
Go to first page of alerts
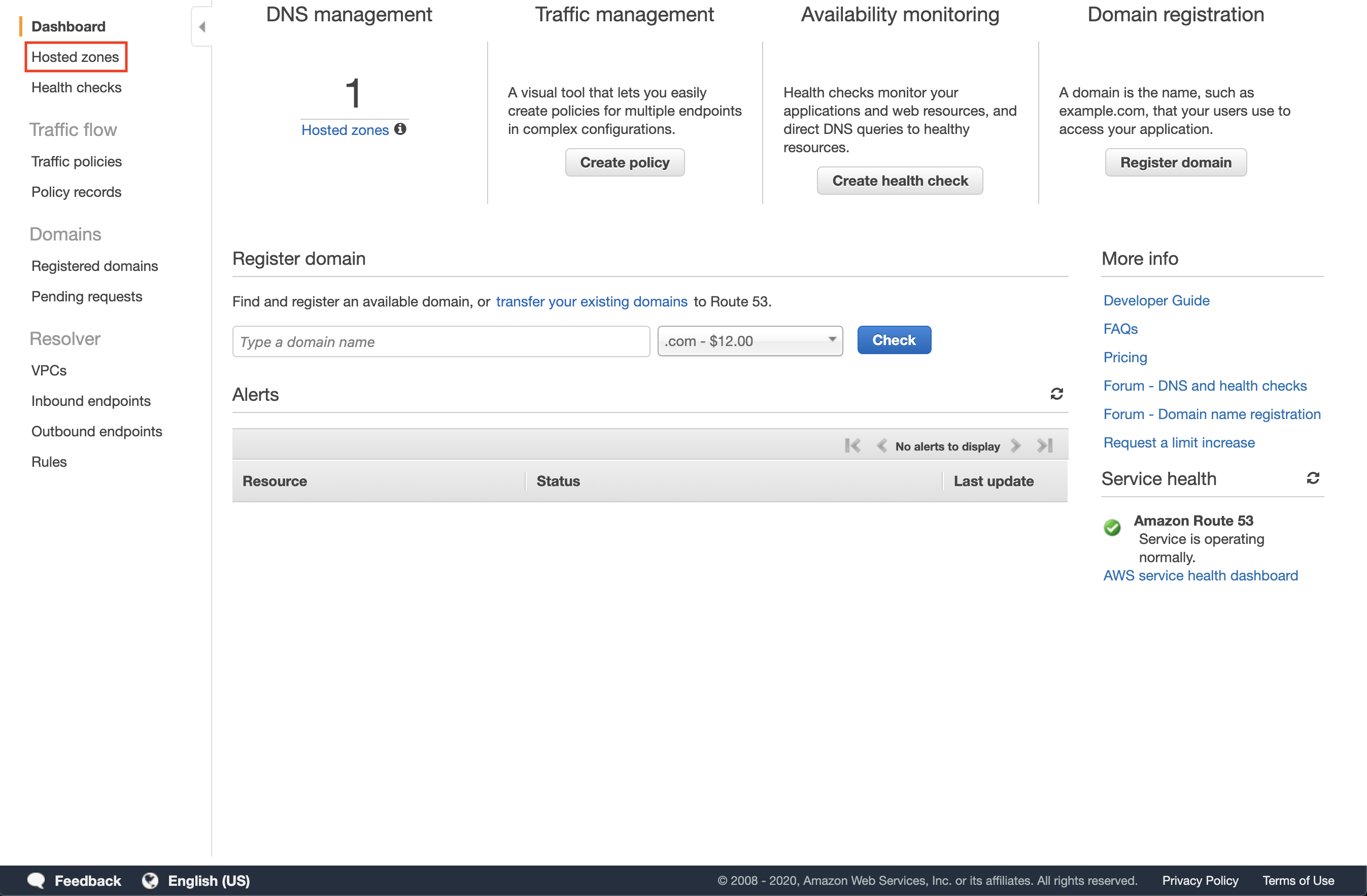852,445
